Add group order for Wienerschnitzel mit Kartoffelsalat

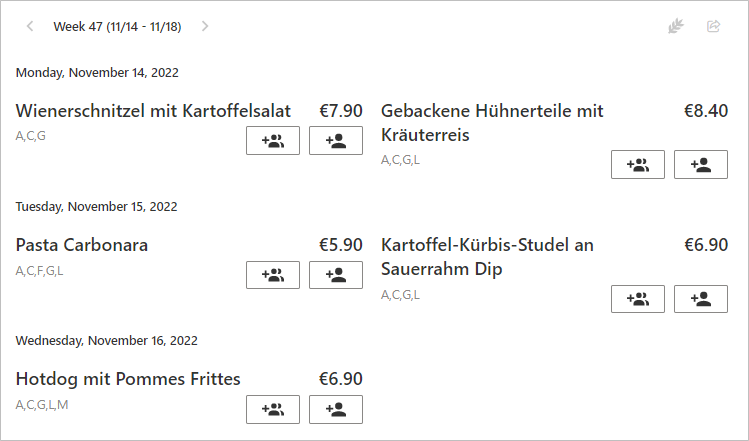[x=273, y=140]
